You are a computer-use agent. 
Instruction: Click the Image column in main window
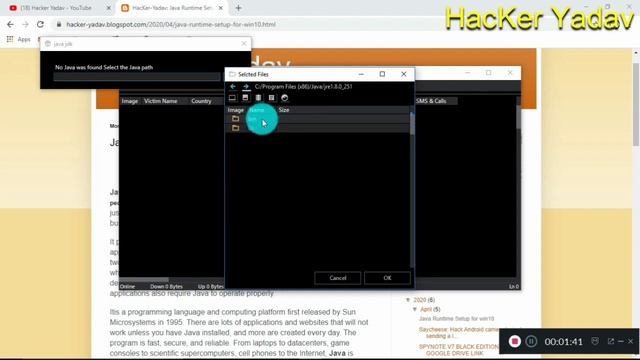130,101
